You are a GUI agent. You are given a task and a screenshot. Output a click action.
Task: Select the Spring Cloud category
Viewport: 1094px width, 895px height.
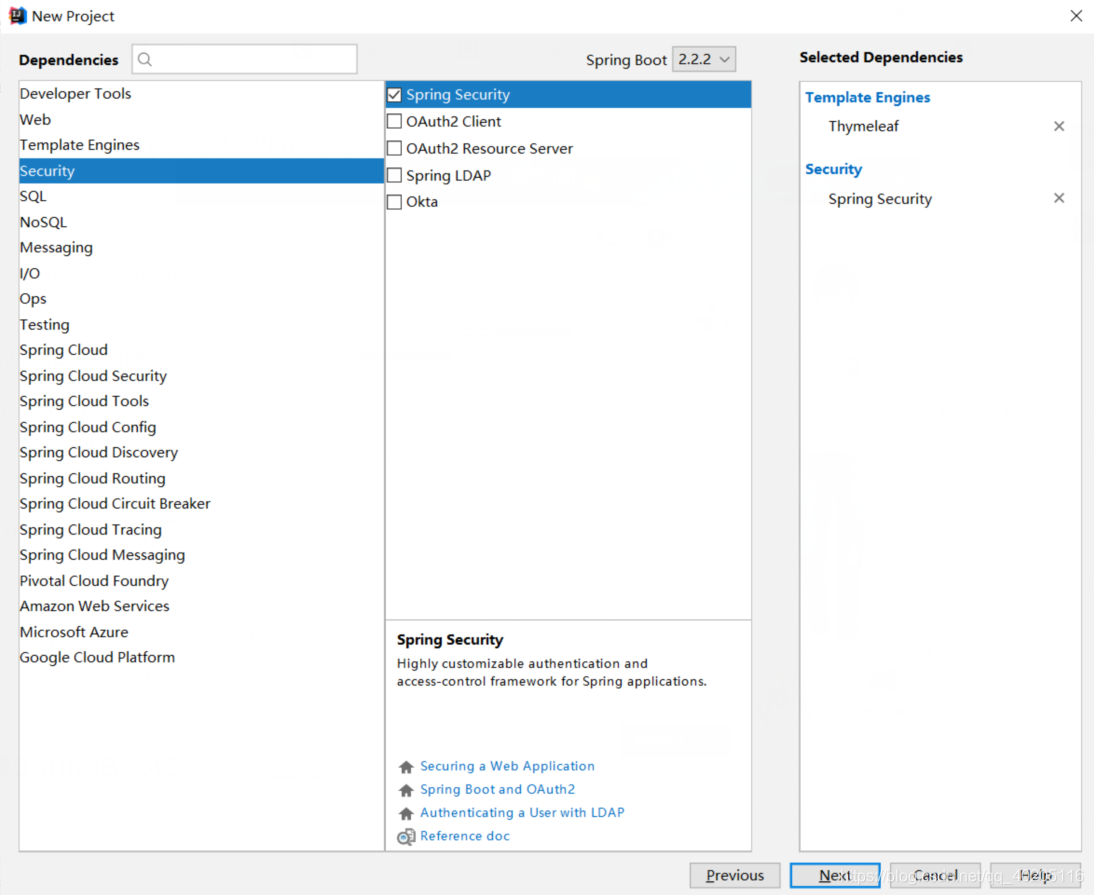point(201,350)
